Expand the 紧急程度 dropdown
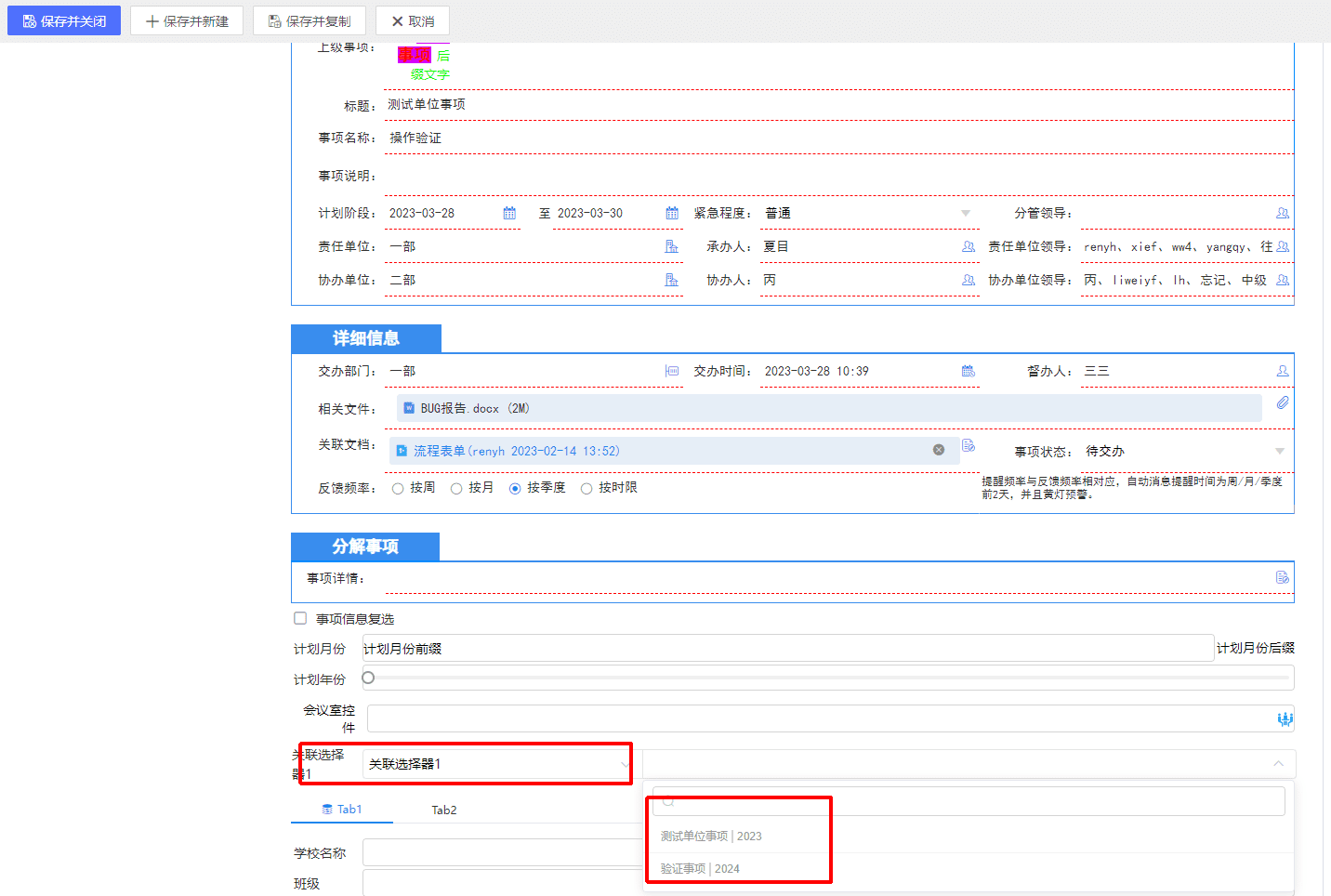Image resolution: width=1331 pixels, height=896 pixels. pos(966,214)
